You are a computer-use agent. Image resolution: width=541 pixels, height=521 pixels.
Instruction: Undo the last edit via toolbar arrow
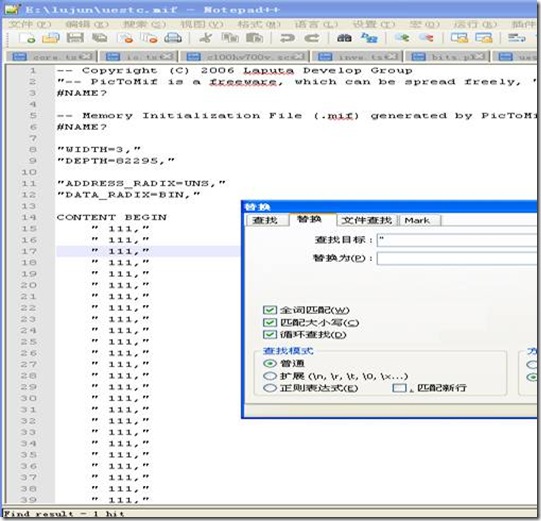(287, 38)
